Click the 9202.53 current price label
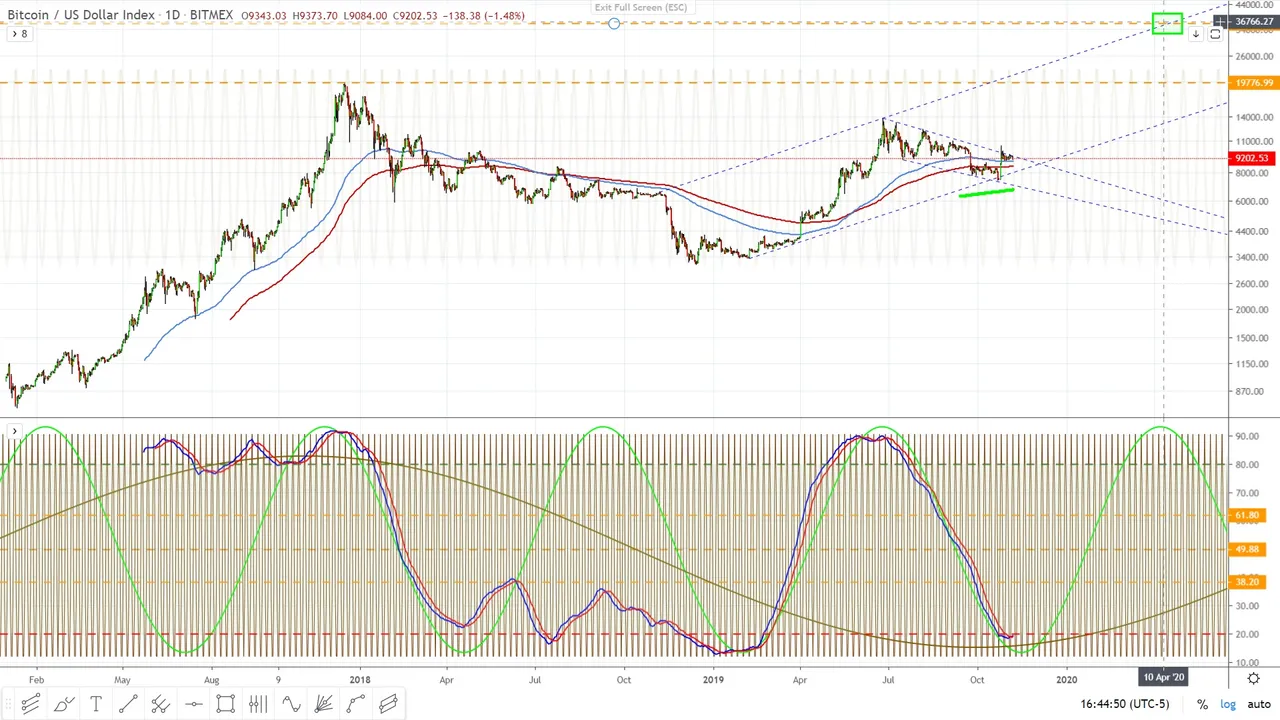 click(1253, 158)
